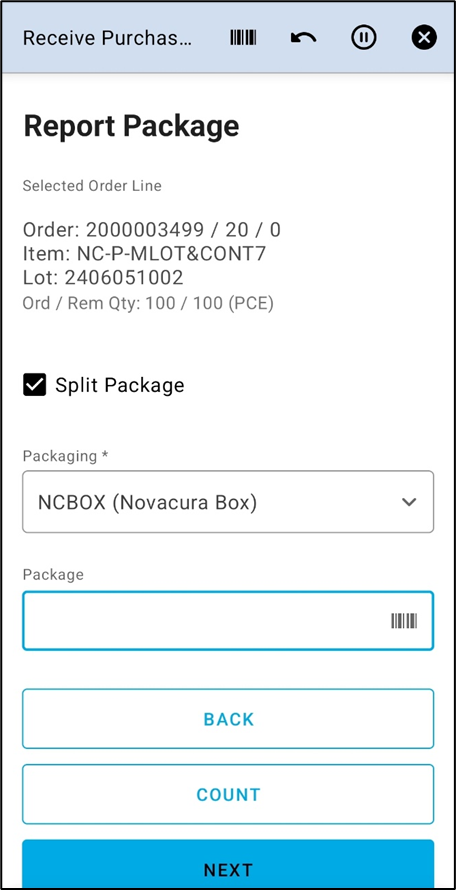Pause the workflow with the pause icon
This screenshot has height=890, width=456.
(363, 38)
